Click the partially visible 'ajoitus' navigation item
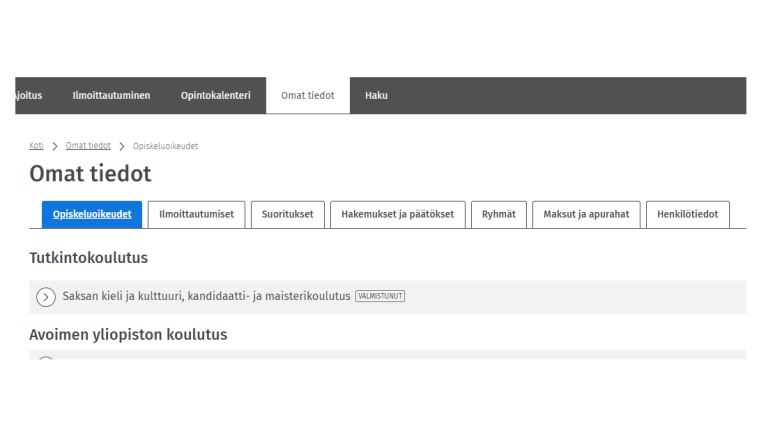Screen dimensions: 768x432 [x=28, y=96]
